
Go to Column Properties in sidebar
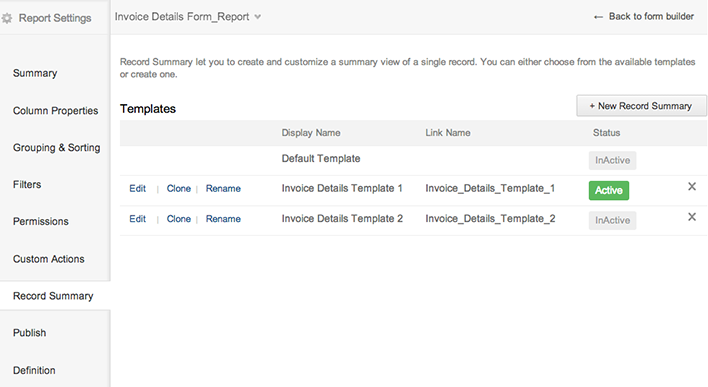point(56,111)
